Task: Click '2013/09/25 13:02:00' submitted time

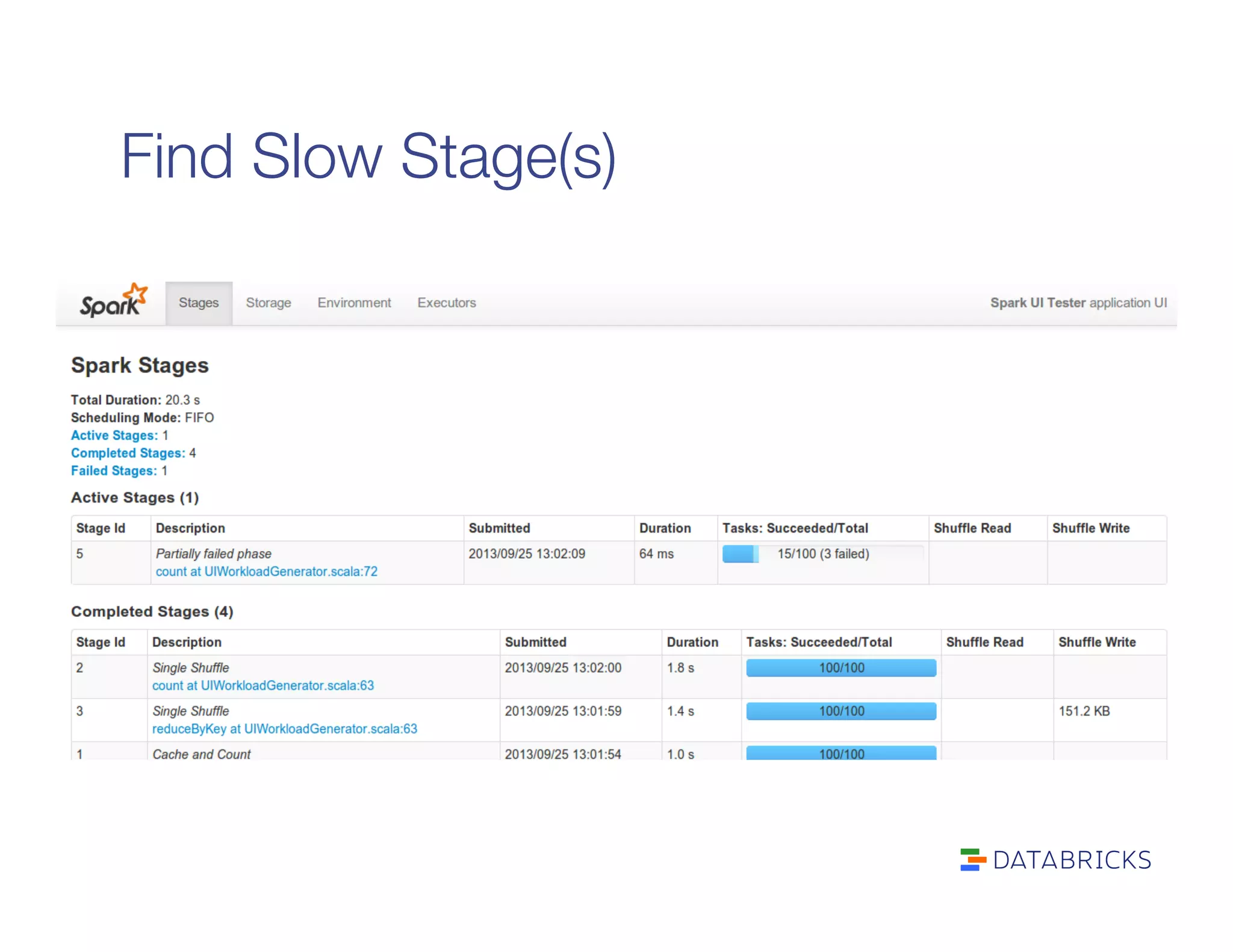Action: (x=563, y=668)
